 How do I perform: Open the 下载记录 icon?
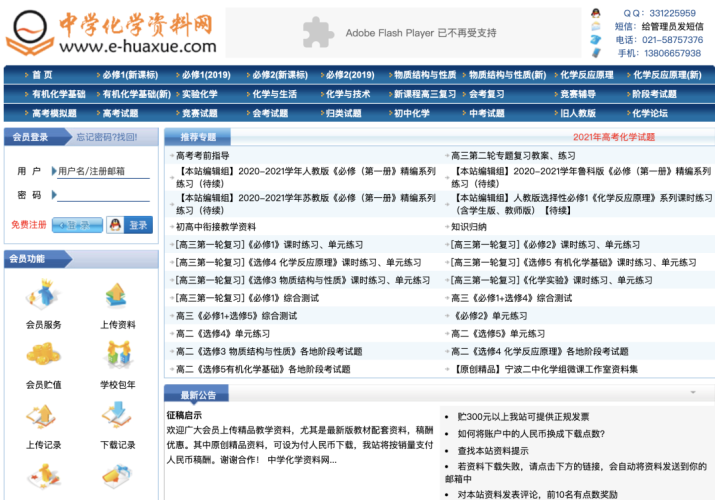pyautogui.click(x=117, y=417)
